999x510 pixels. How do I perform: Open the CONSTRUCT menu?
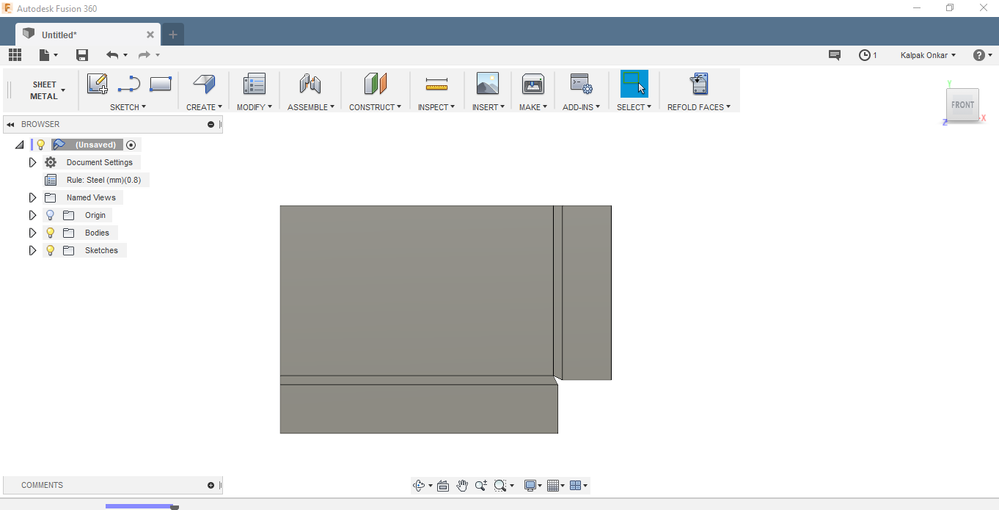375,107
